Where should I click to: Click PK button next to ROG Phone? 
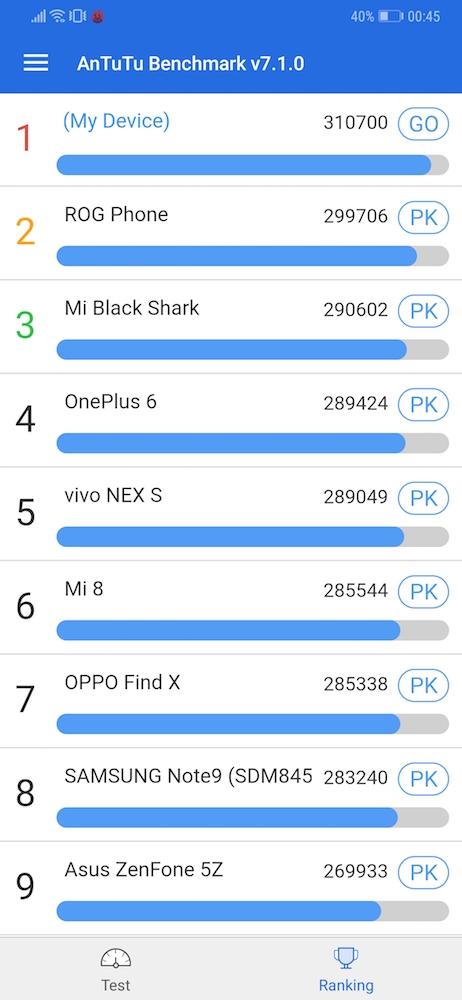click(x=424, y=217)
